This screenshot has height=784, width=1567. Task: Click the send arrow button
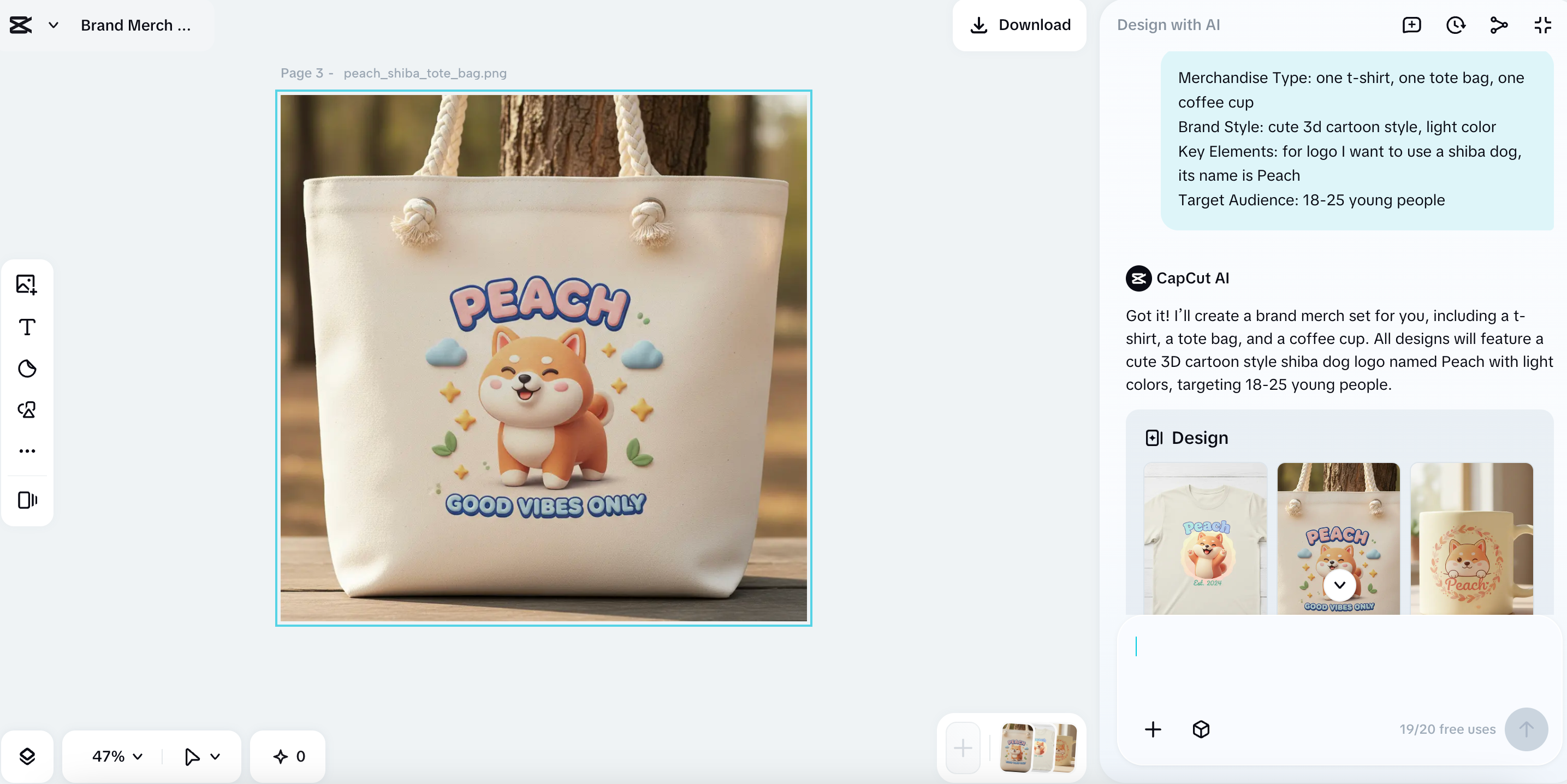(1526, 729)
